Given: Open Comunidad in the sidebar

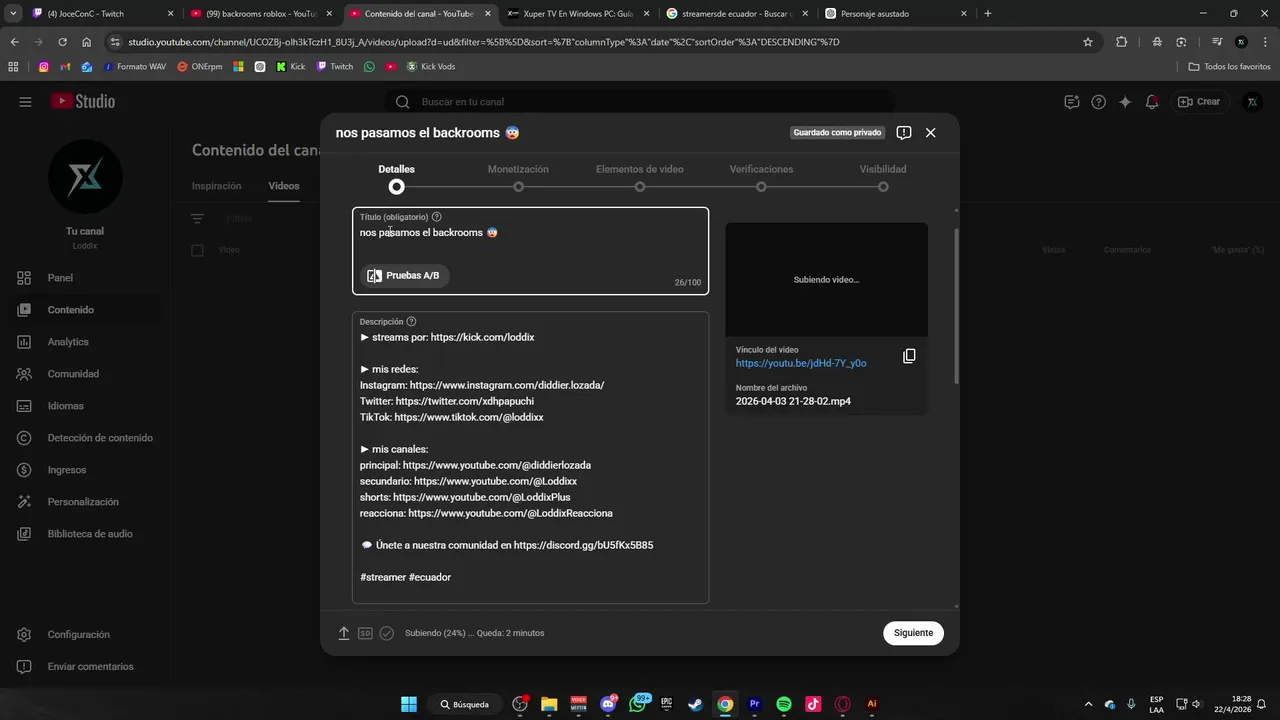Looking at the screenshot, I should click(x=83, y=374).
